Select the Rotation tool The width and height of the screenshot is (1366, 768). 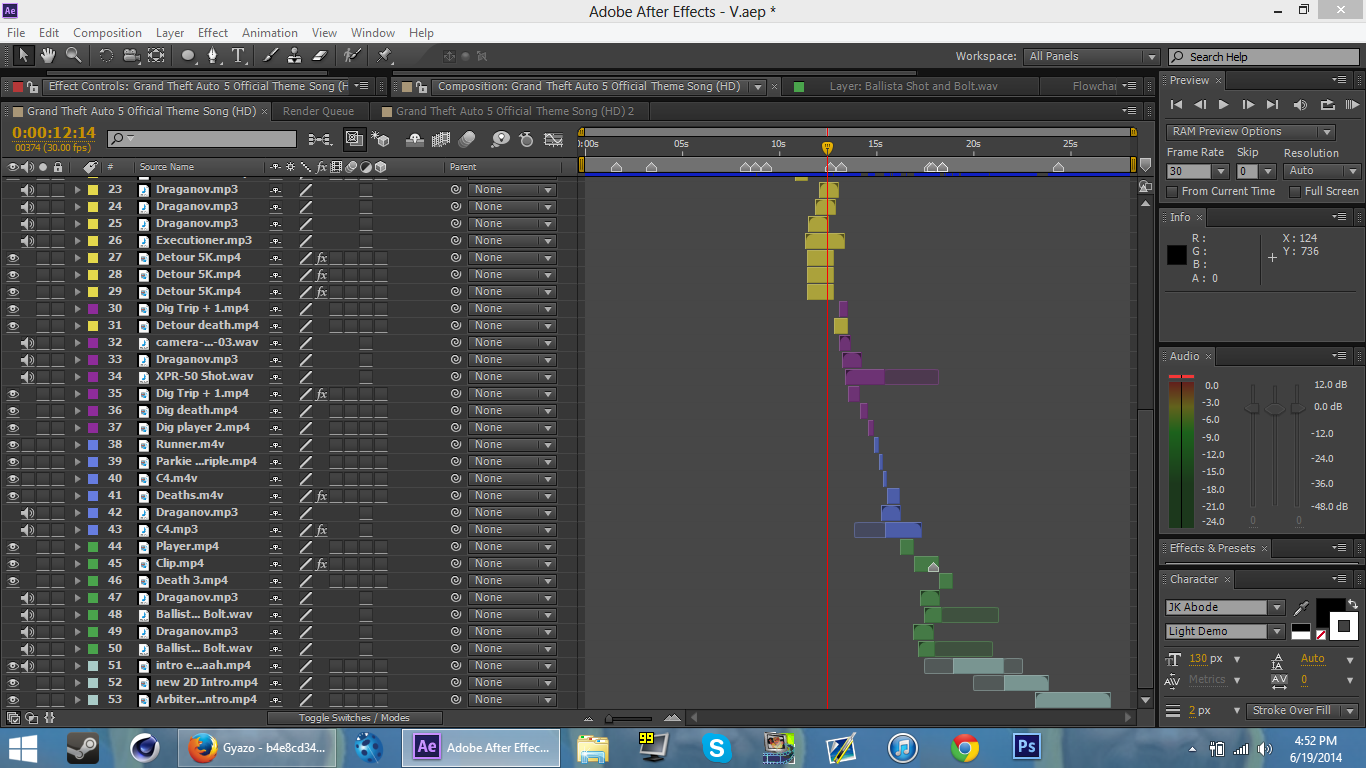(x=106, y=56)
